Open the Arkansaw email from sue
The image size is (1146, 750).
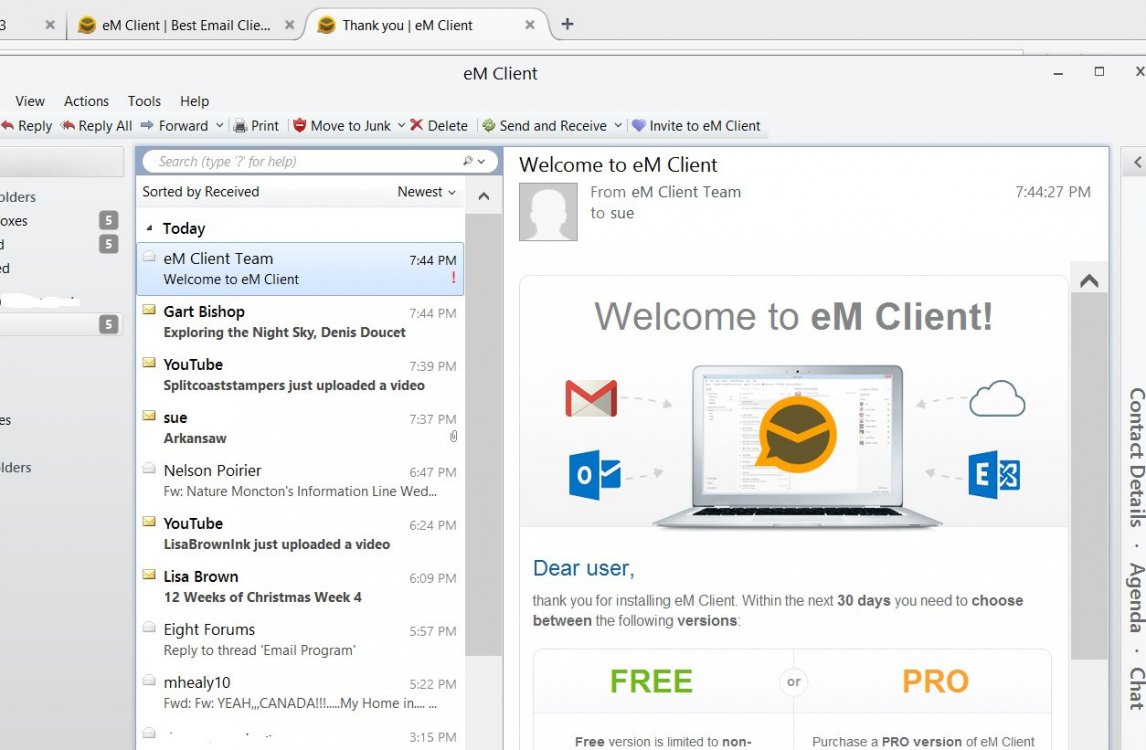point(300,428)
